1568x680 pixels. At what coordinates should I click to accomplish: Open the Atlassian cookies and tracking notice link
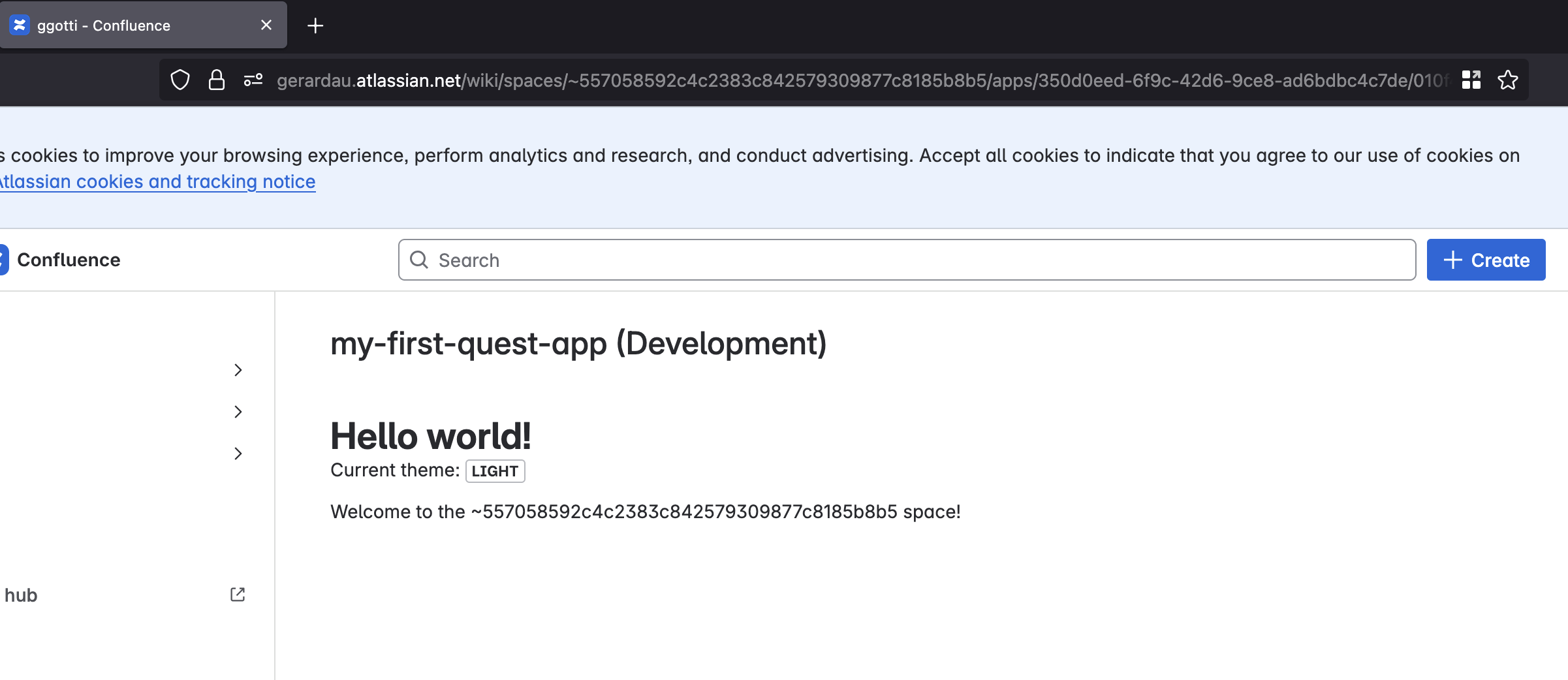coord(157,181)
